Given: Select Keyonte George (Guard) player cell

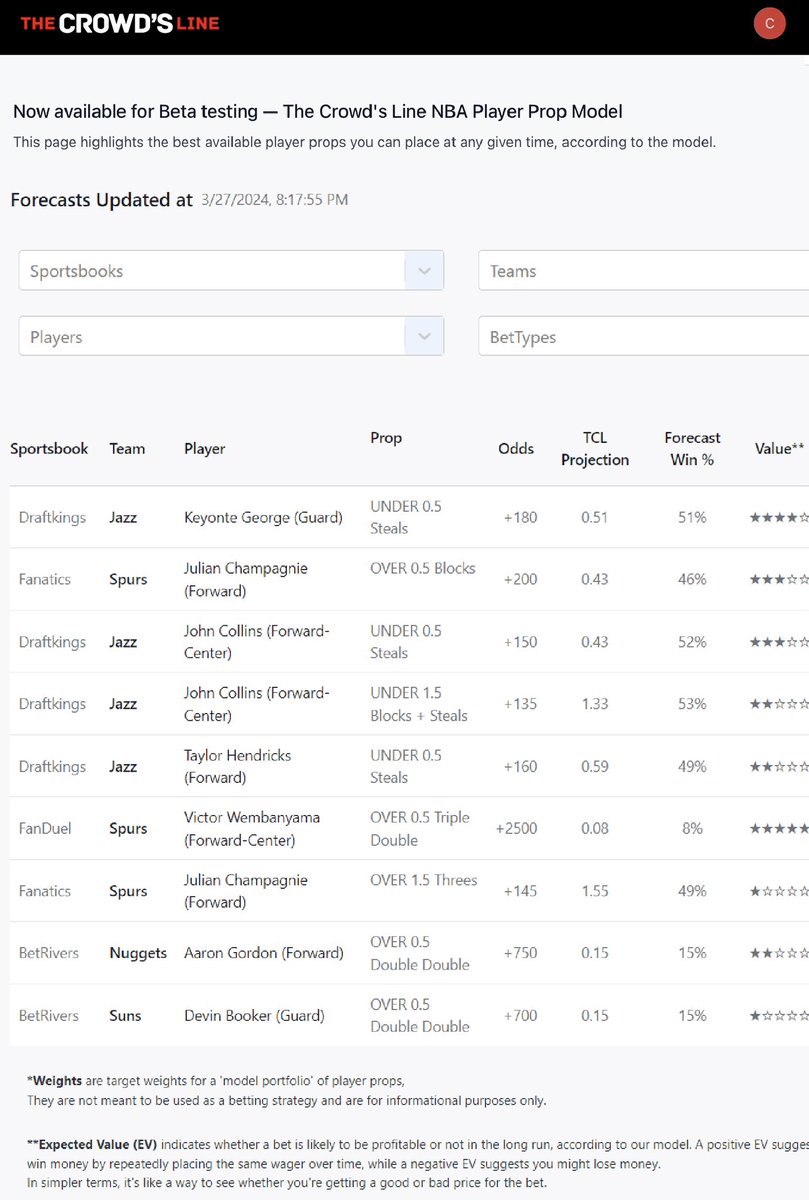Looking at the screenshot, I should [263, 517].
